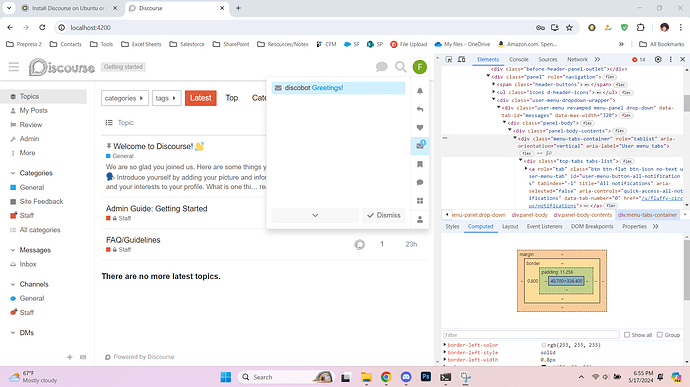Open the Windows Start menu
The image size is (690, 387).
[x=226, y=377]
